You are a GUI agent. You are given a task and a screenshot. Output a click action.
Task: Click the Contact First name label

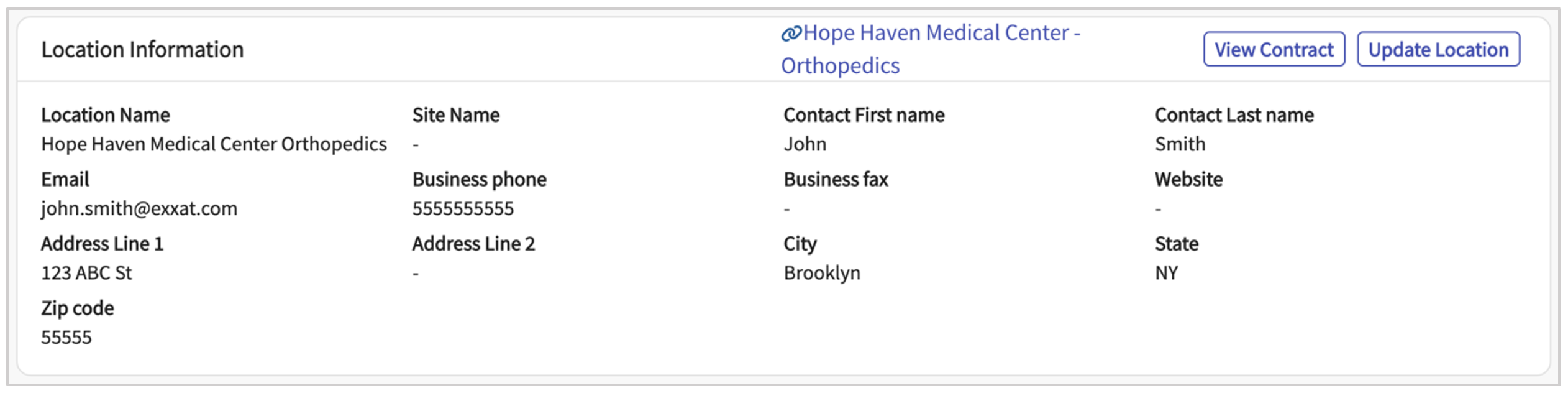click(864, 115)
